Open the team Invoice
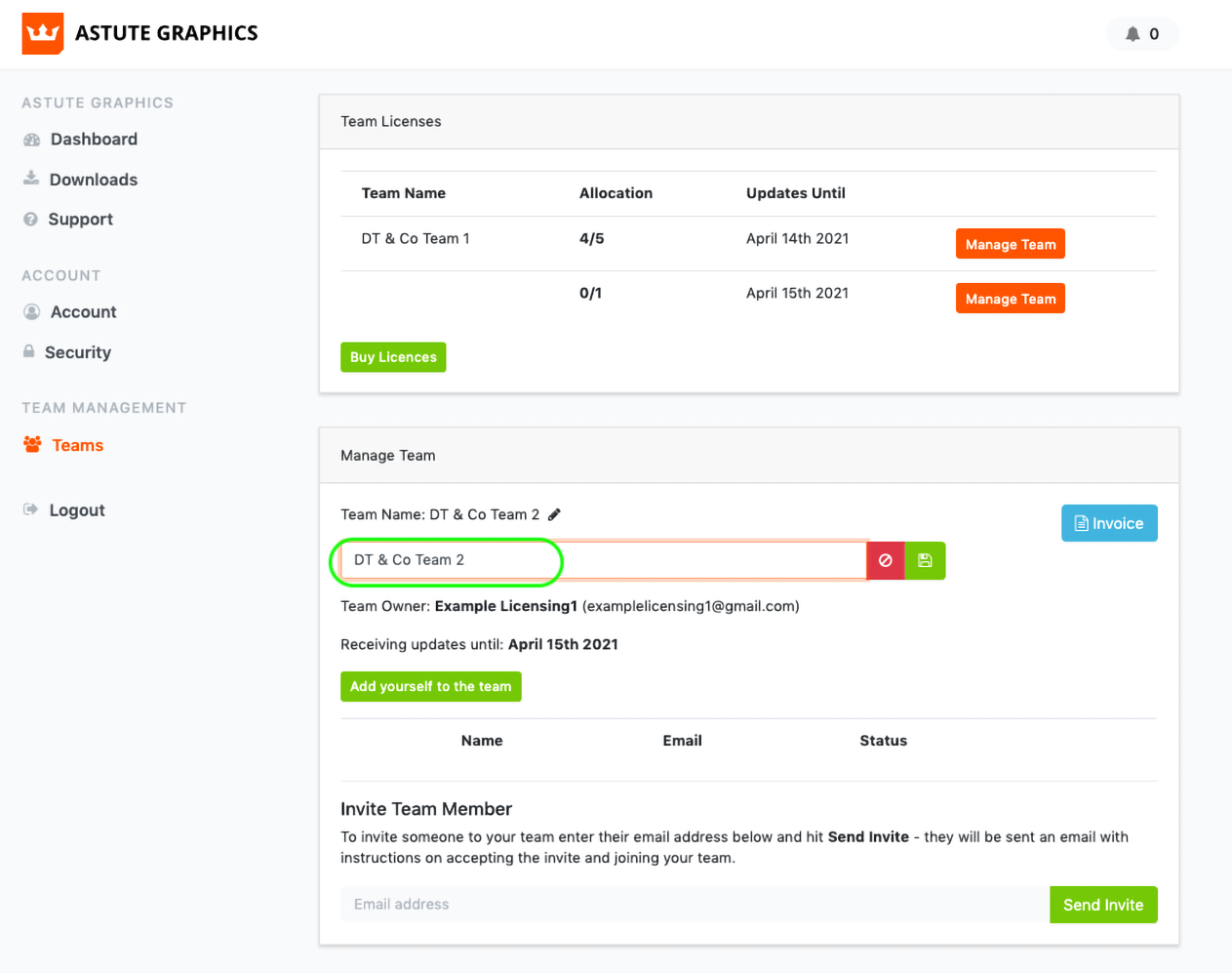This screenshot has height=973, width=1232. 1109,523
